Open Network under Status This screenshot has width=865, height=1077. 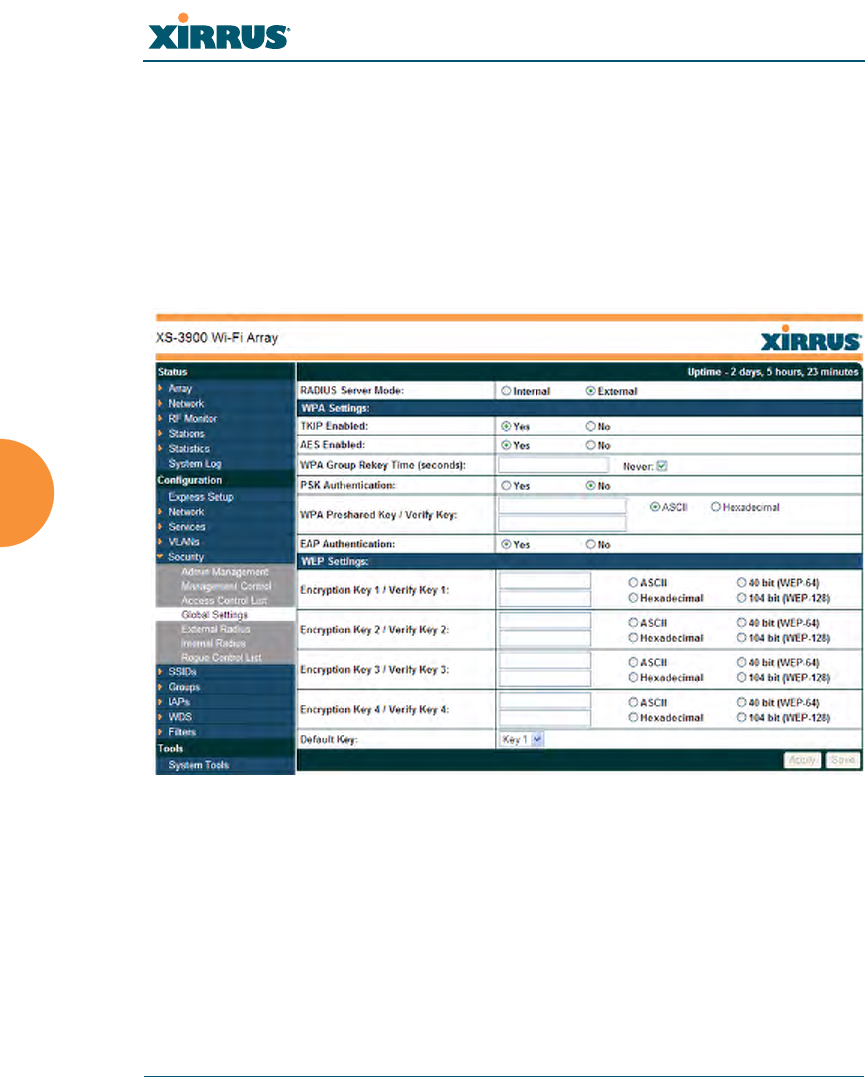[x=186, y=404]
